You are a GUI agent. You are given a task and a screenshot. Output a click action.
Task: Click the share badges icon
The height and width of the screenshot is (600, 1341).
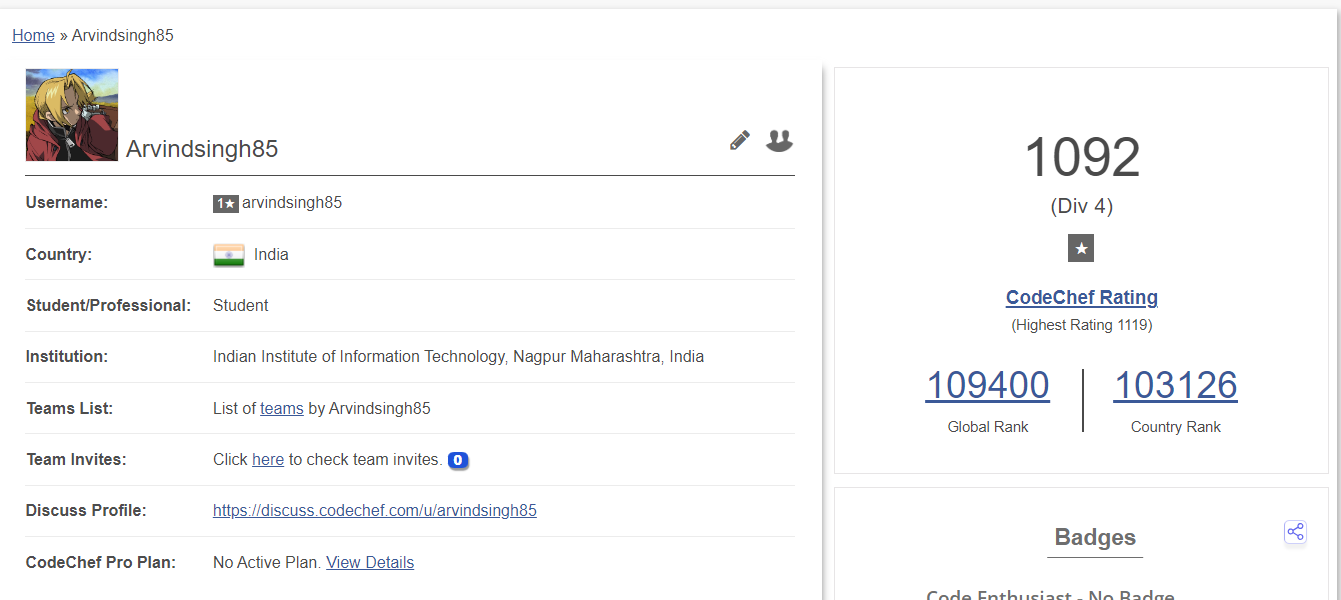1295,532
